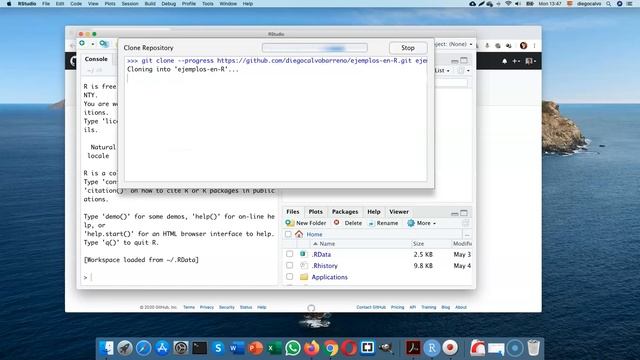The image size is (640, 360).
Task: Click the New Project icon in RStudio toolbar
Action: 104,43
